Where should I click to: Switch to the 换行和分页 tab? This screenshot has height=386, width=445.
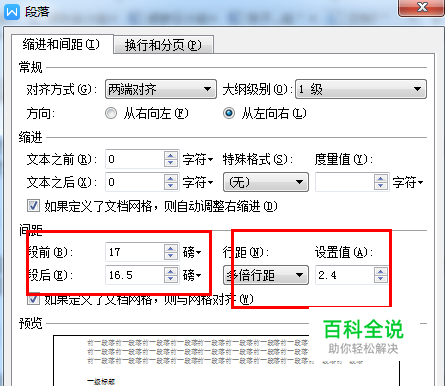(x=163, y=45)
